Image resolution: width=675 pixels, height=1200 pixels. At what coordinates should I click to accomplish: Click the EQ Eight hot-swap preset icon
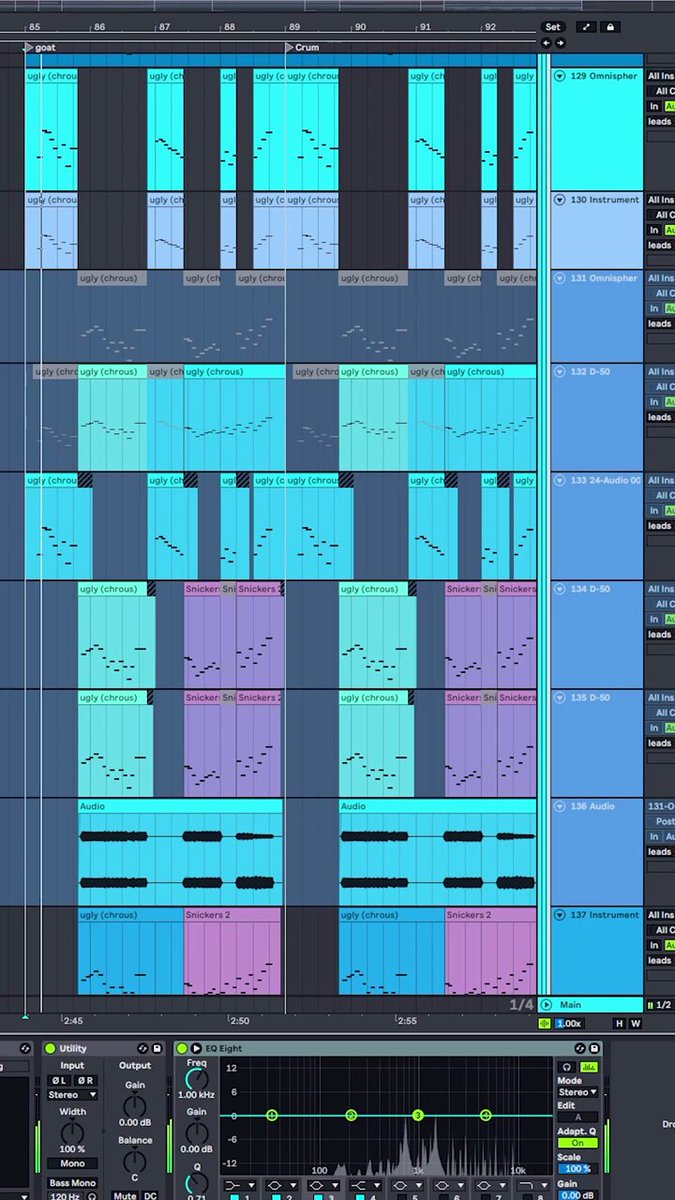pyautogui.click(x=580, y=1048)
